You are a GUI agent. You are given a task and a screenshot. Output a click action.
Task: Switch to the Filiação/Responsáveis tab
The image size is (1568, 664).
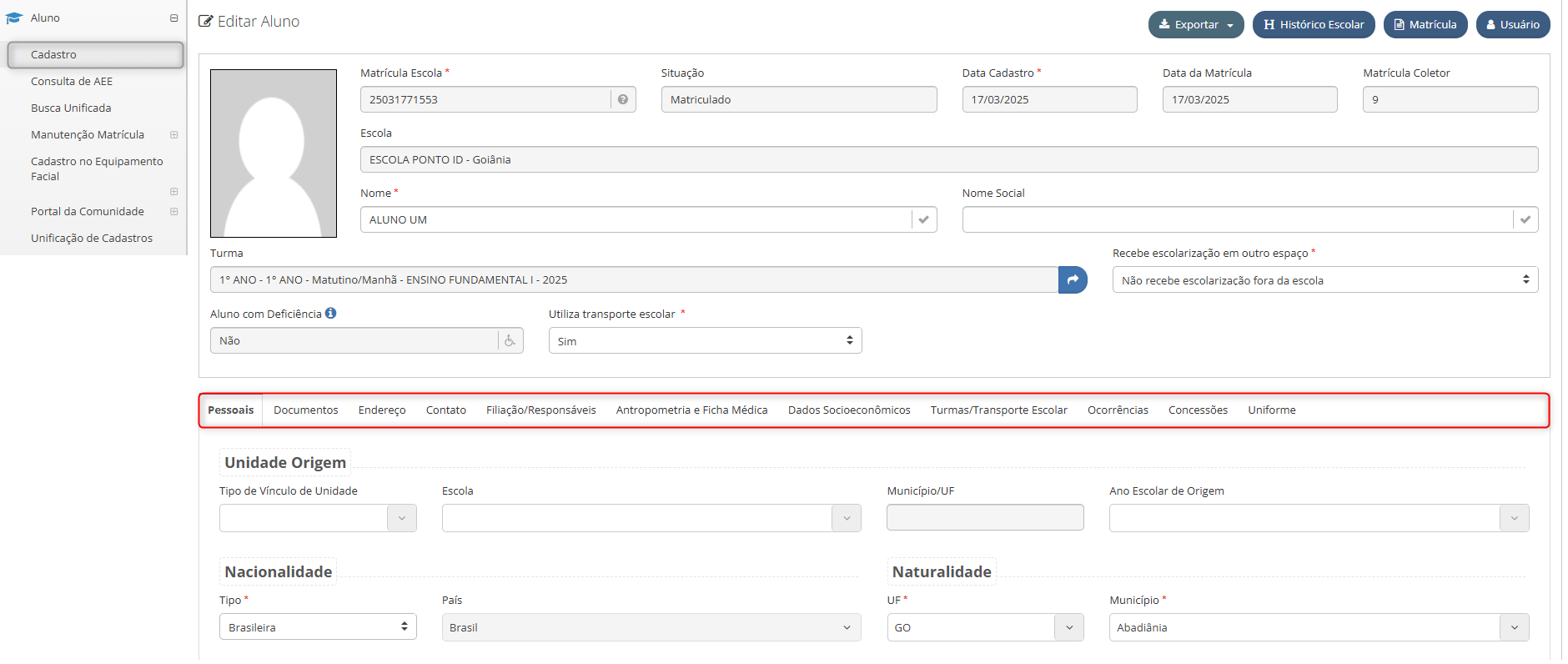click(x=541, y=410)
